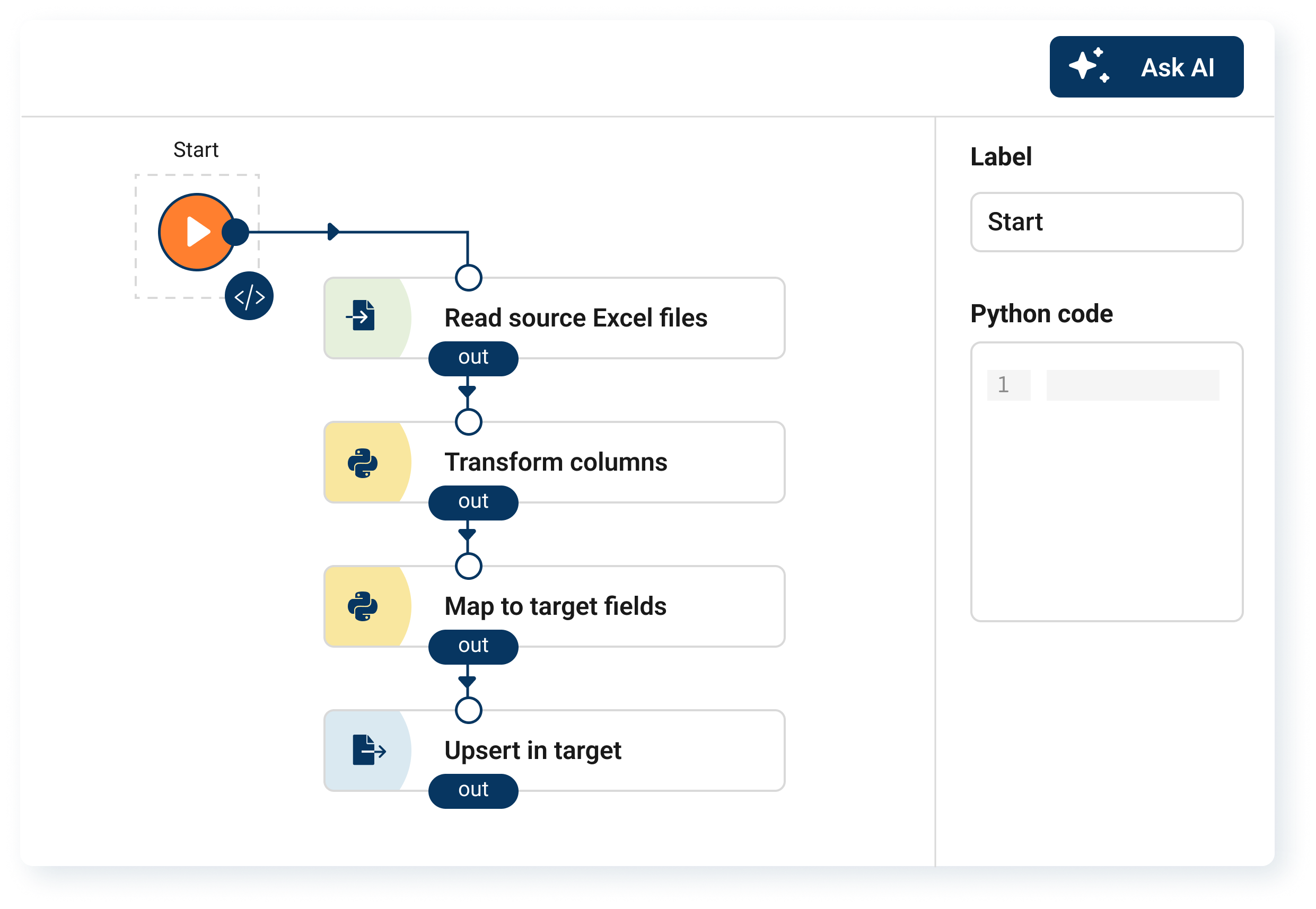Click input port circle above Read source Excel files
The width and height of the screenshot is (1316, 909).
point(468,278)
